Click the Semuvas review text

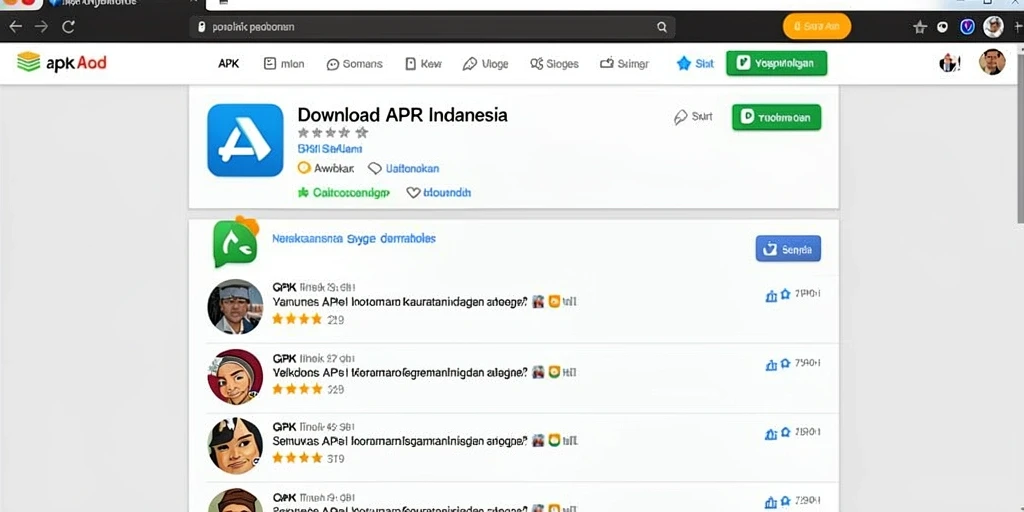click(400, 441)
